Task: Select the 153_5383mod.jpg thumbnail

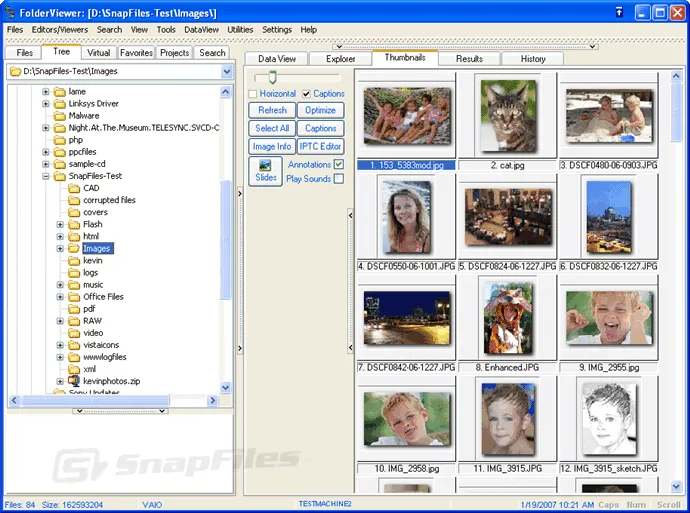Action: [407, 116]
